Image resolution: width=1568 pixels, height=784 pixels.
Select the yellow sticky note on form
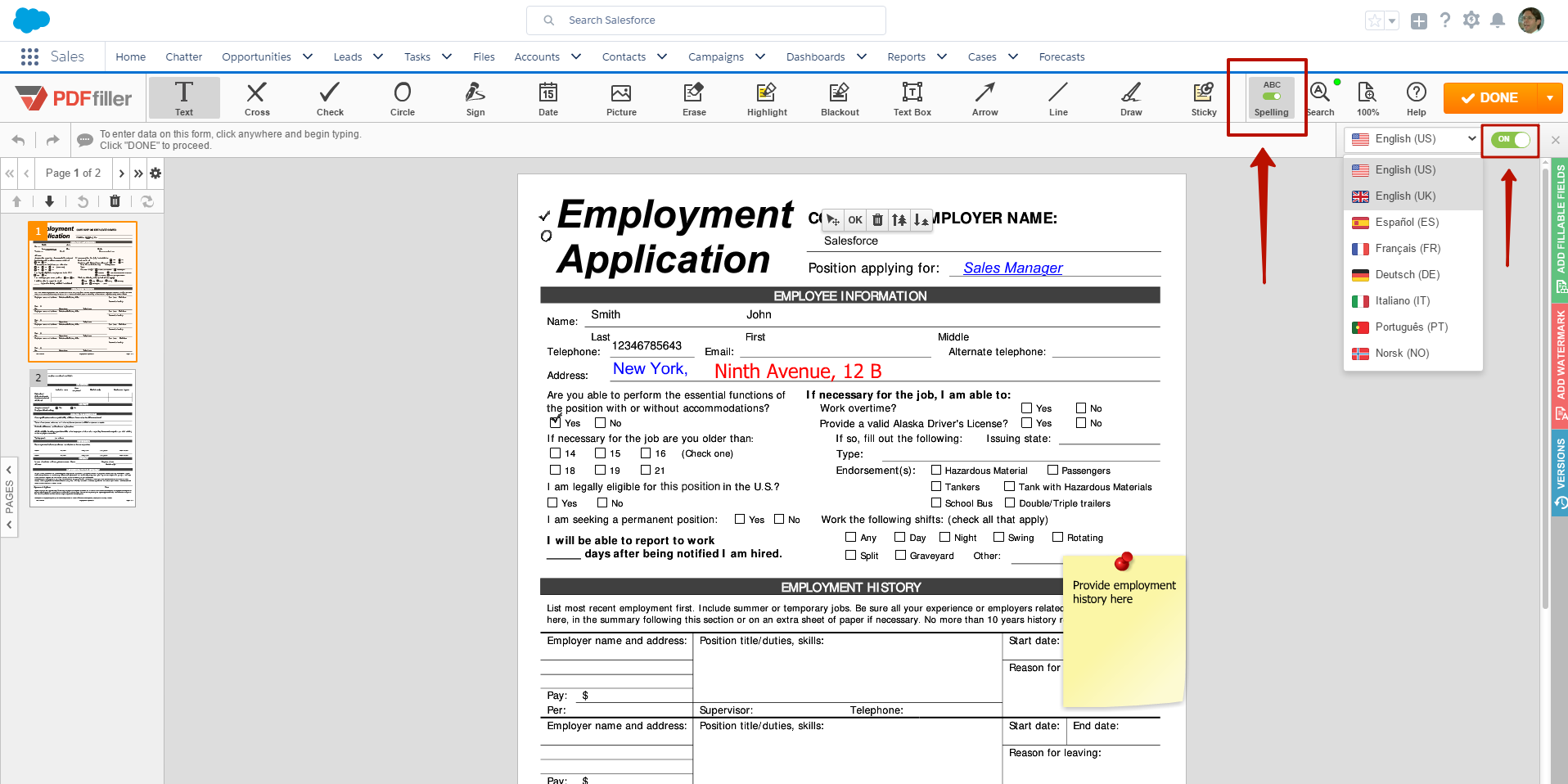tap(1124, 630)
